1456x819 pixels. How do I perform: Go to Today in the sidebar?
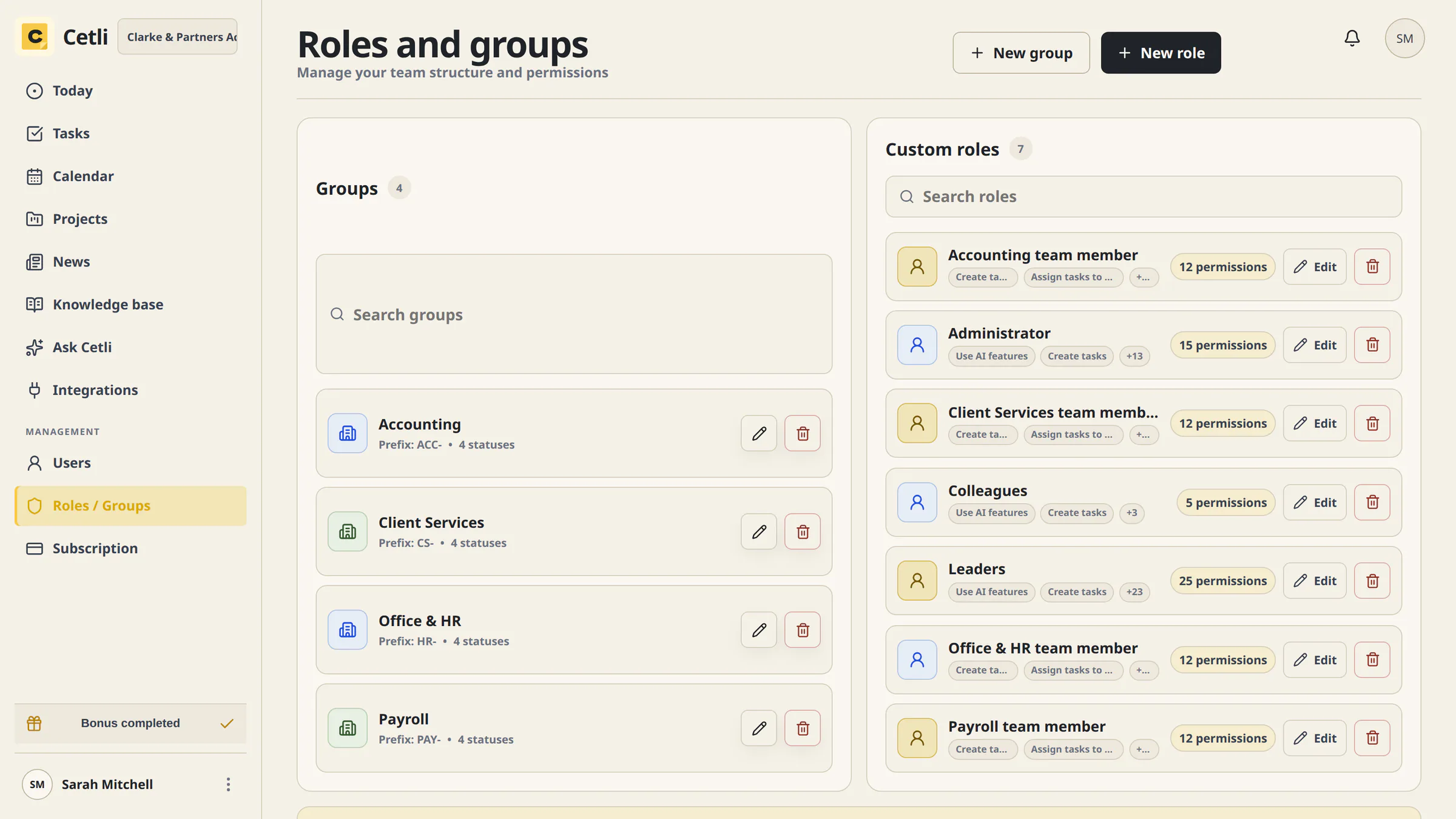click(x=130, y=91)
